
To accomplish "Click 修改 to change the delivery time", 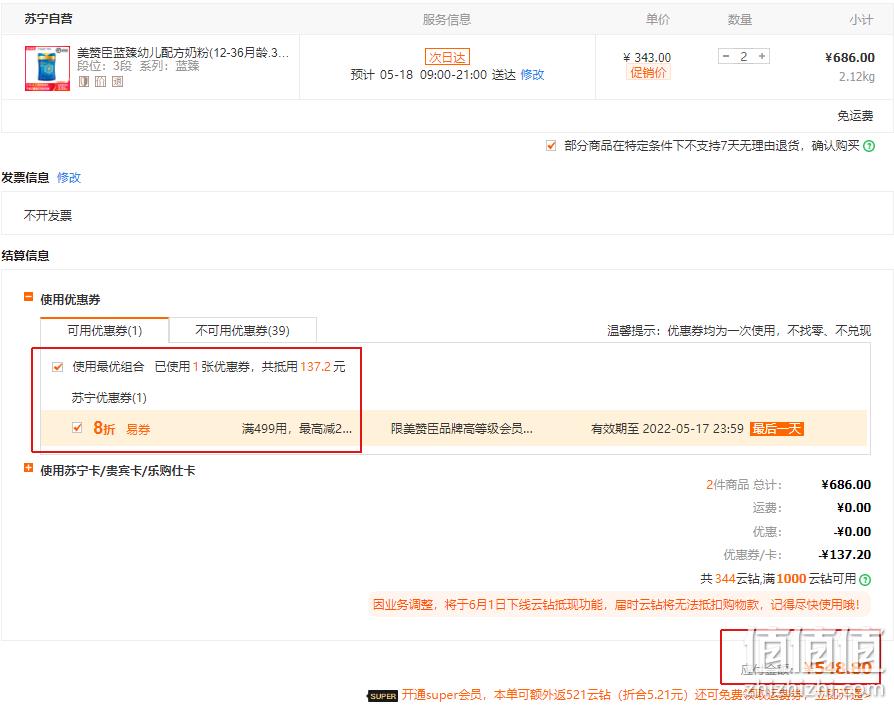I will pyautogui.click(x=532, y=75).
